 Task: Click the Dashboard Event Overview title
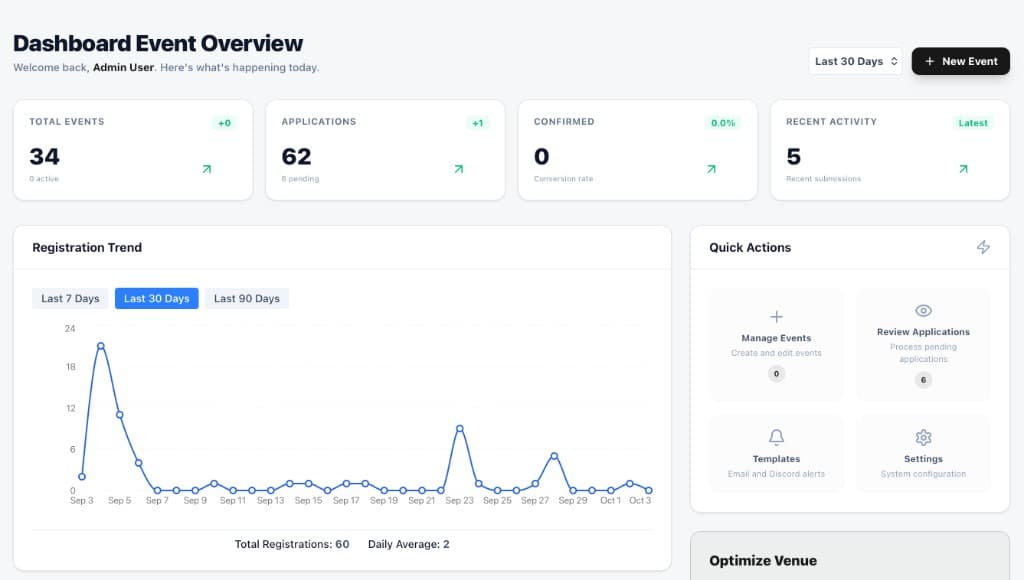(x=158, y=43)
